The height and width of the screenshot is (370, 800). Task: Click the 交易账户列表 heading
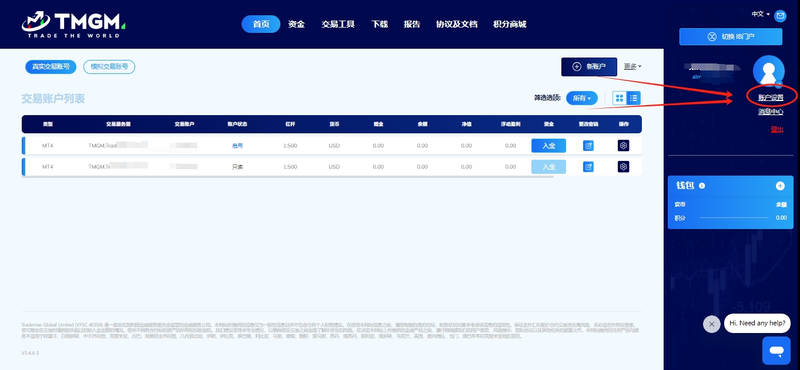(x=53, y=99)
